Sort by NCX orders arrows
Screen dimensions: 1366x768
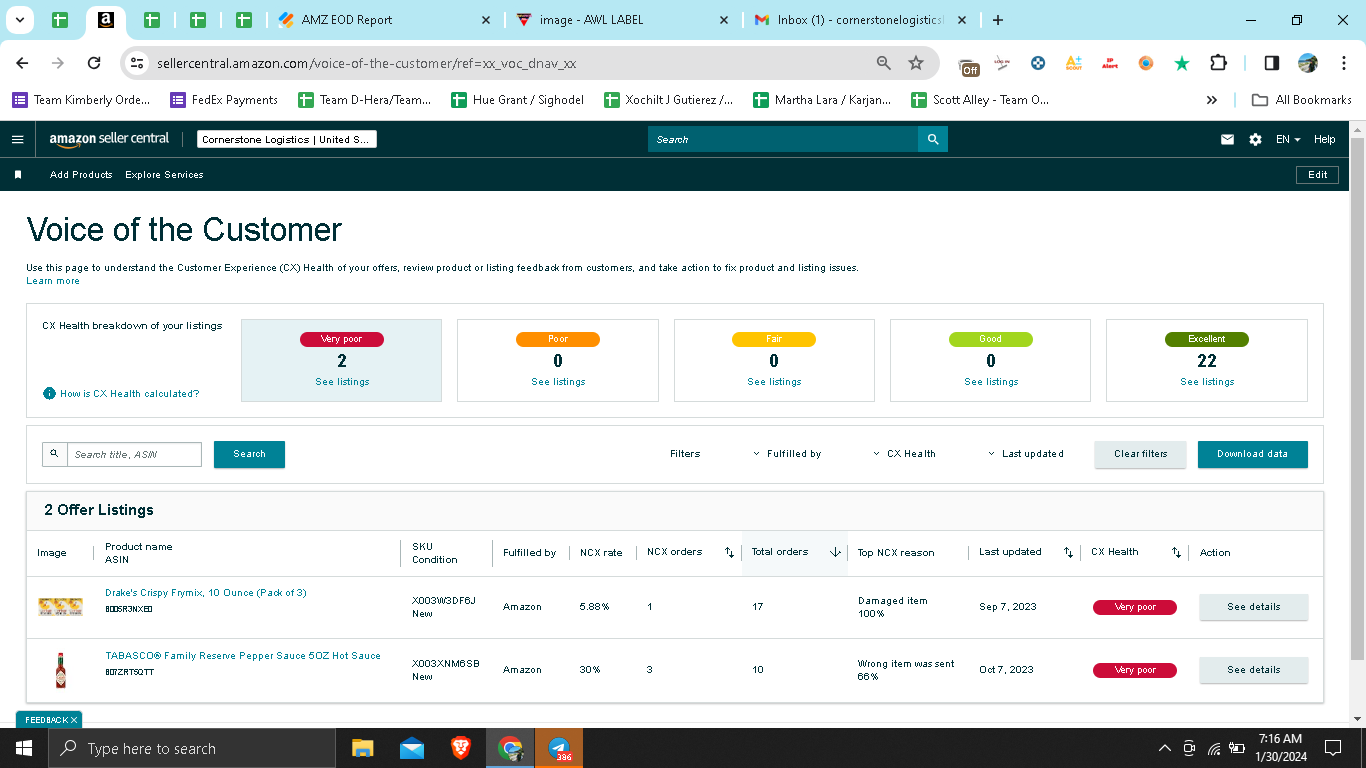(x=729, y=553)
